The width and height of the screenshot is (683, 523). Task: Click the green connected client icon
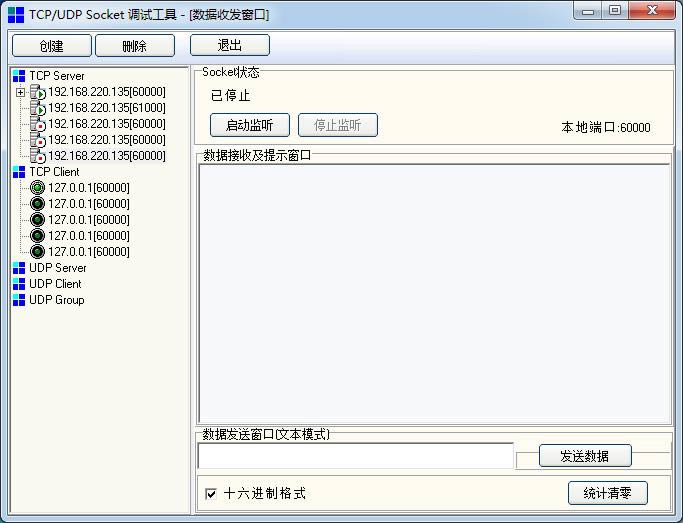pos(38,188)
